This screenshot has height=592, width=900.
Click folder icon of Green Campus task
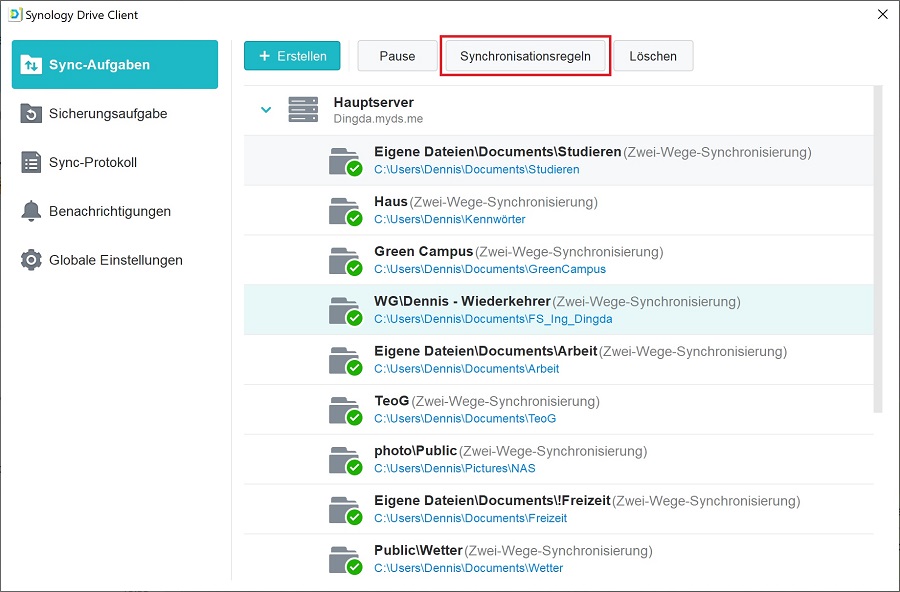tap(346, 261)
